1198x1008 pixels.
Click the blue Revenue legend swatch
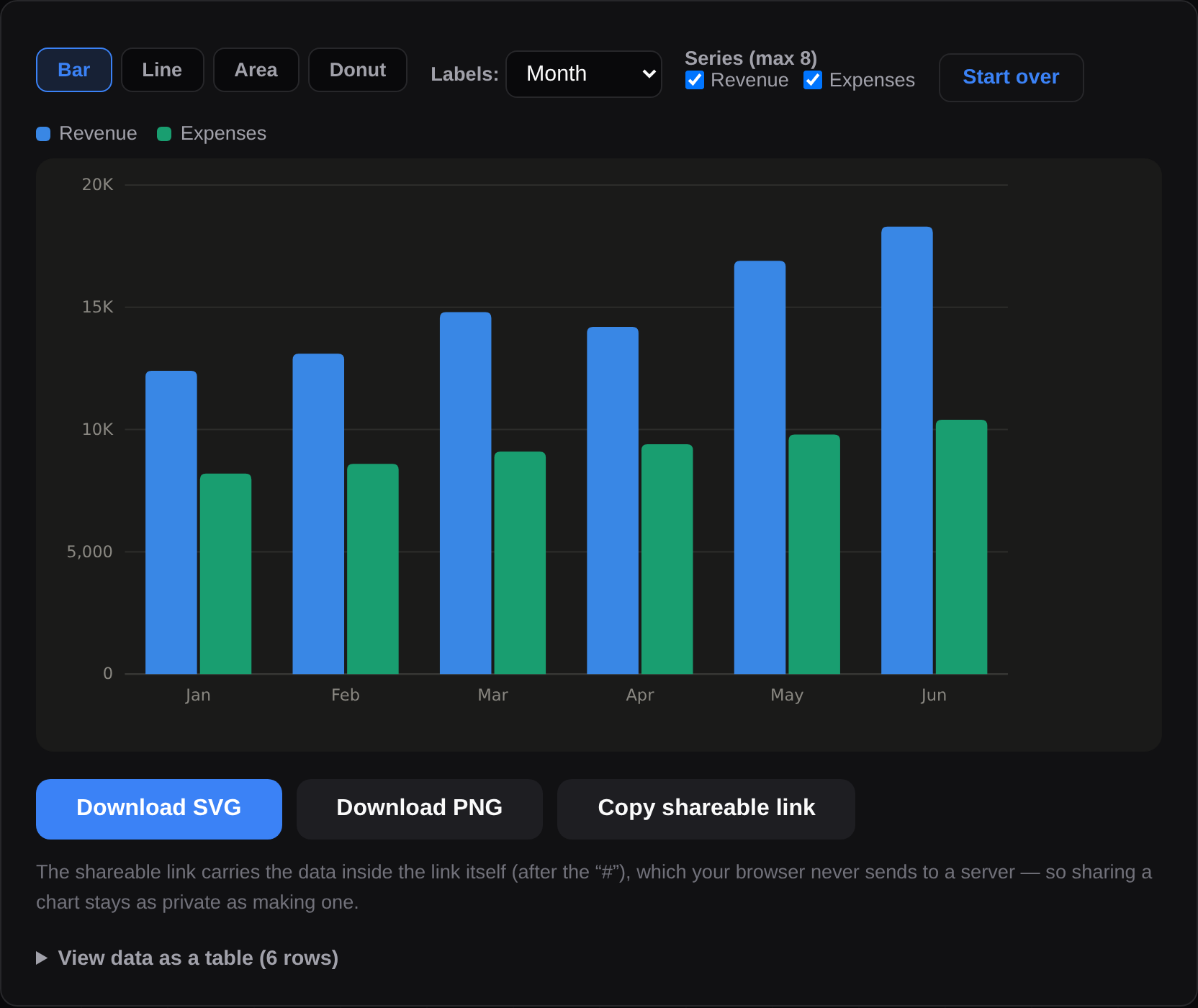(43, 134)
